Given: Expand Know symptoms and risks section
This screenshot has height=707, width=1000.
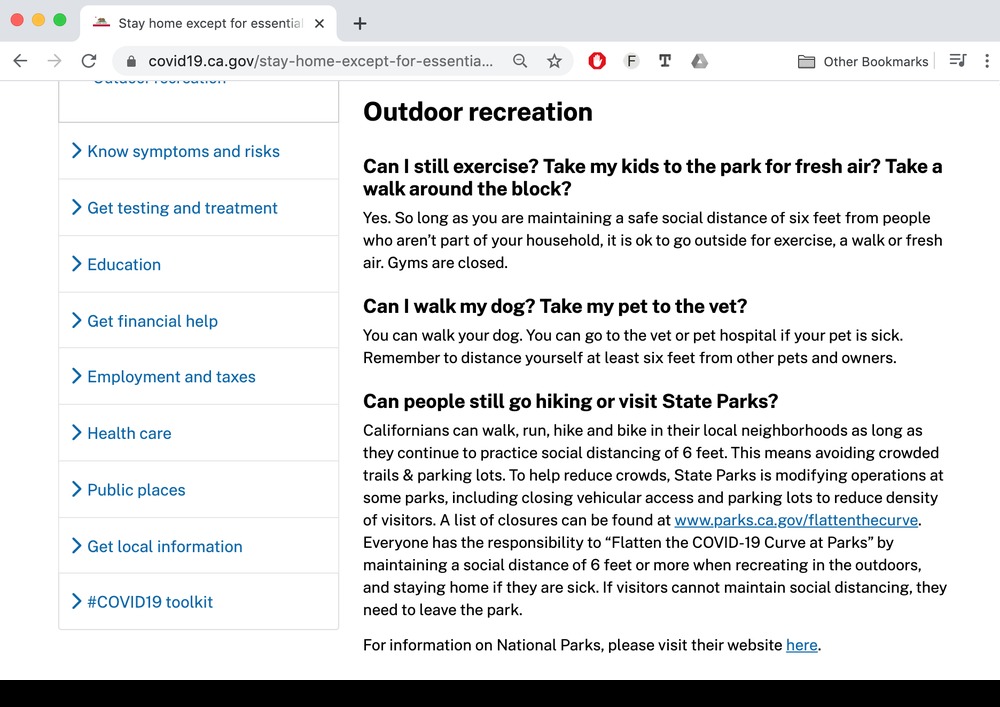Looking at the screenshot, I should pyautogui.click(x=183, y=151).
